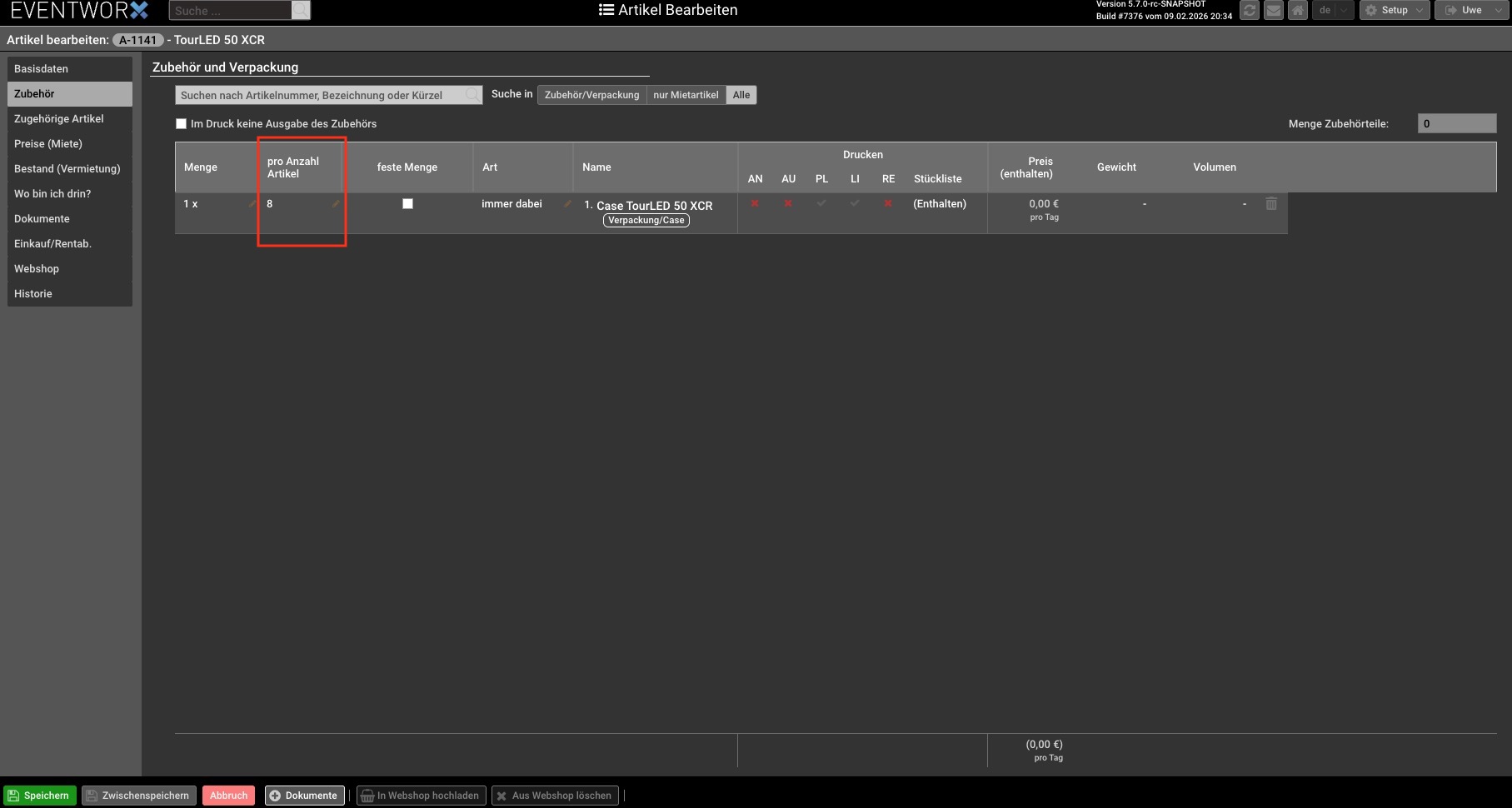Click the magnifier icon in top search
The image size is (1512, 808).
pos(301,10)
